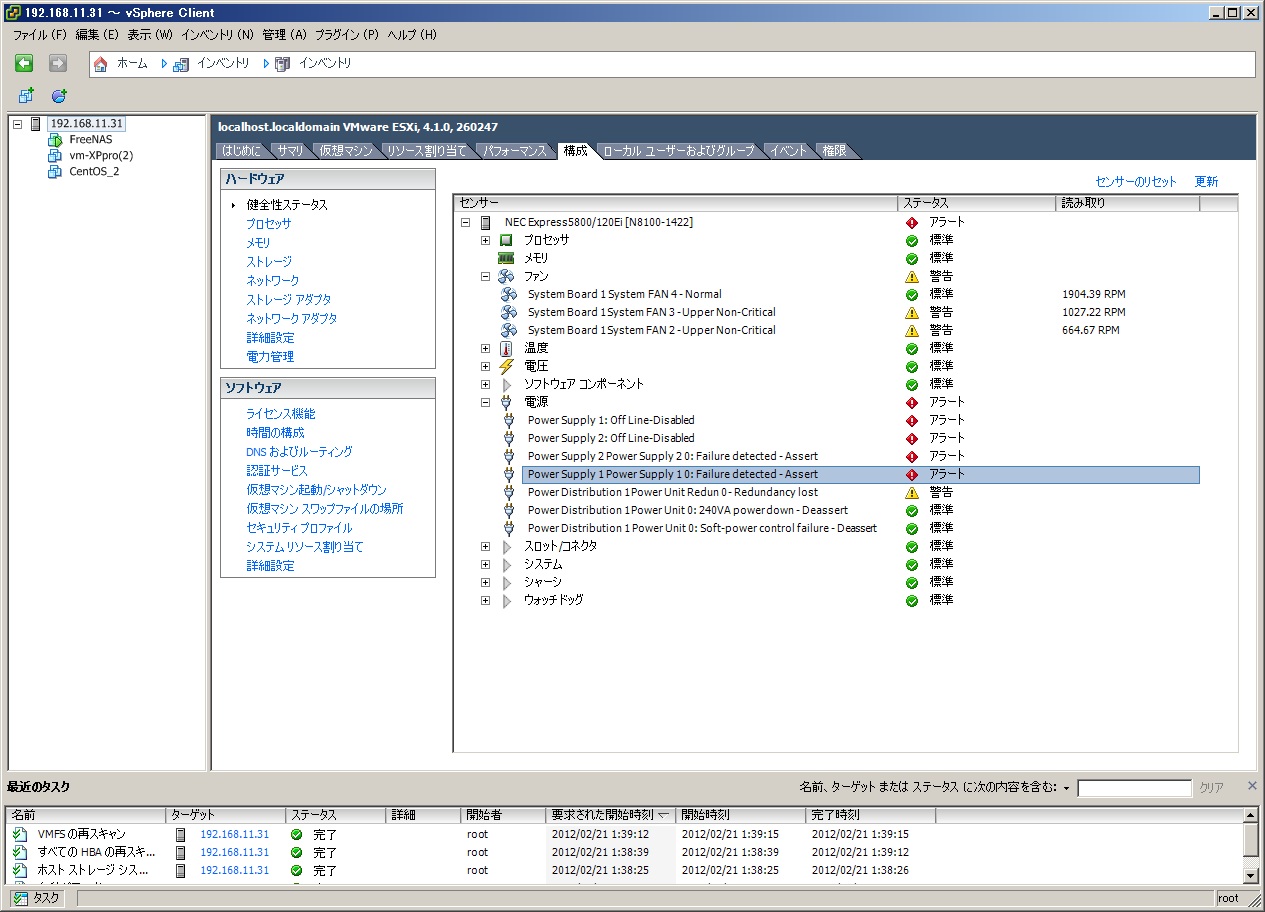The image size is (1265, 912).
Task: Switch to the イベント tab
Action: (x=788, y=151)
